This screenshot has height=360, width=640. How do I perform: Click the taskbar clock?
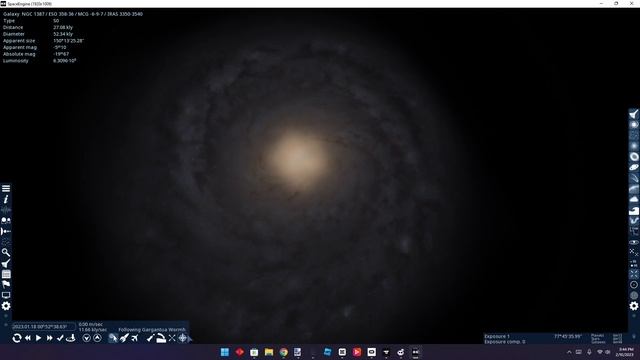coord(625,352)
